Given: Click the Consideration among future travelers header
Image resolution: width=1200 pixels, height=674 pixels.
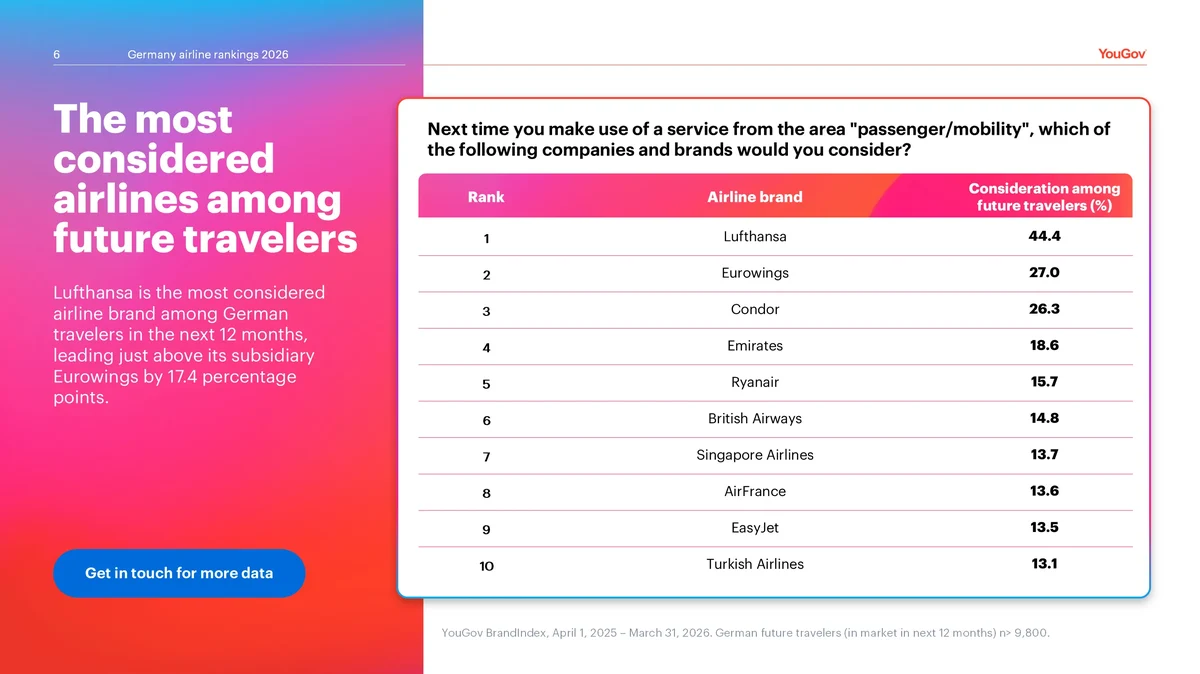Looking at the screenshot, I should click(x=1044, y=197).
